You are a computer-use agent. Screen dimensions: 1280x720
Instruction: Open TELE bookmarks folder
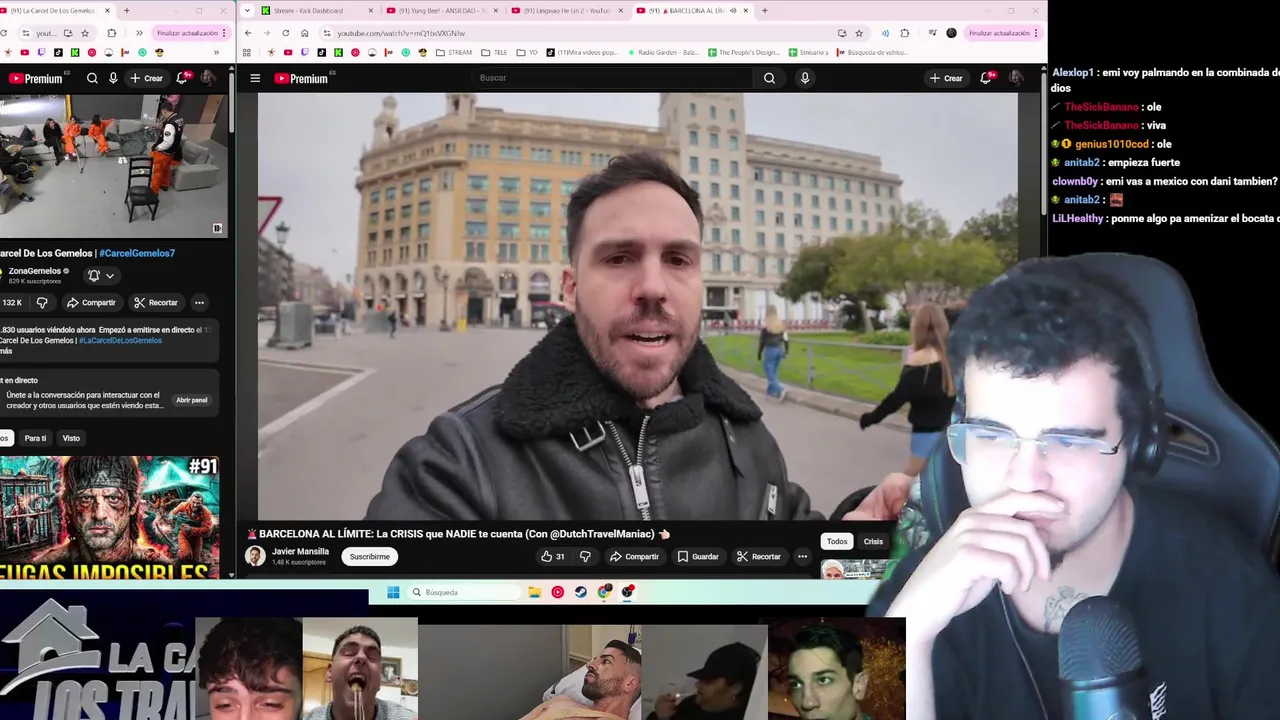pos(494,52)
